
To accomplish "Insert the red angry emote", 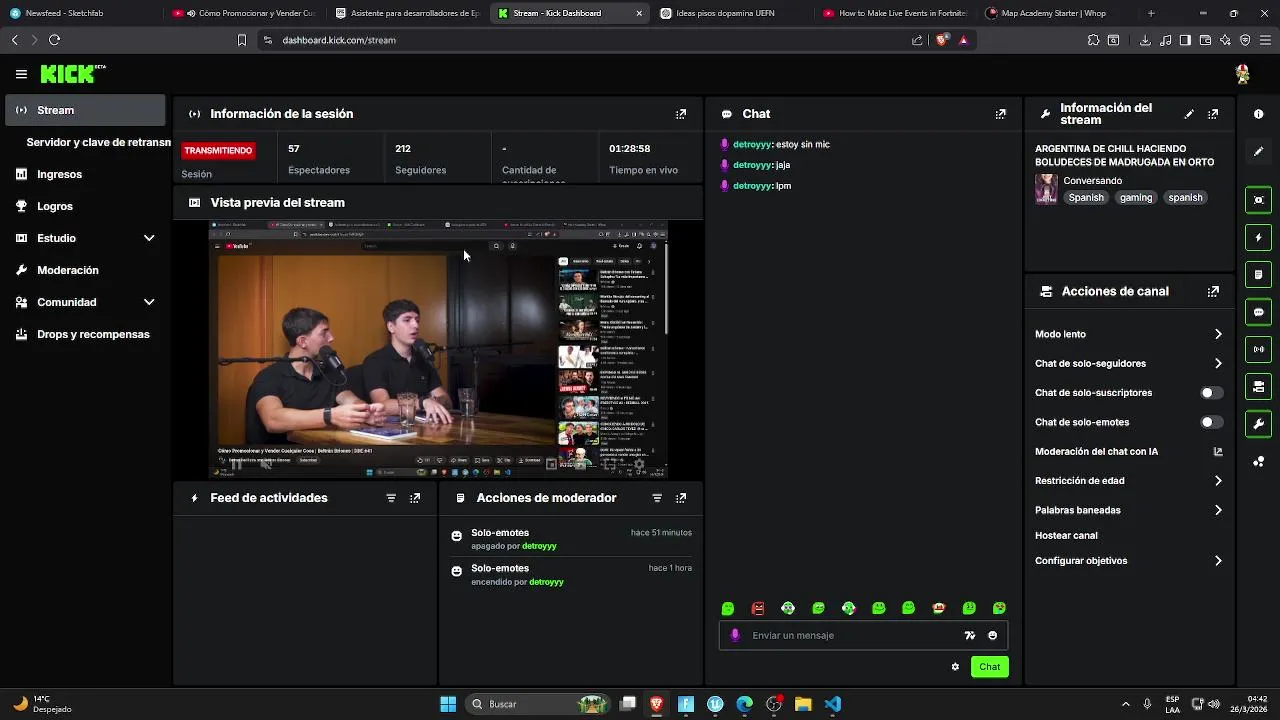I will (x=758, y=608).
